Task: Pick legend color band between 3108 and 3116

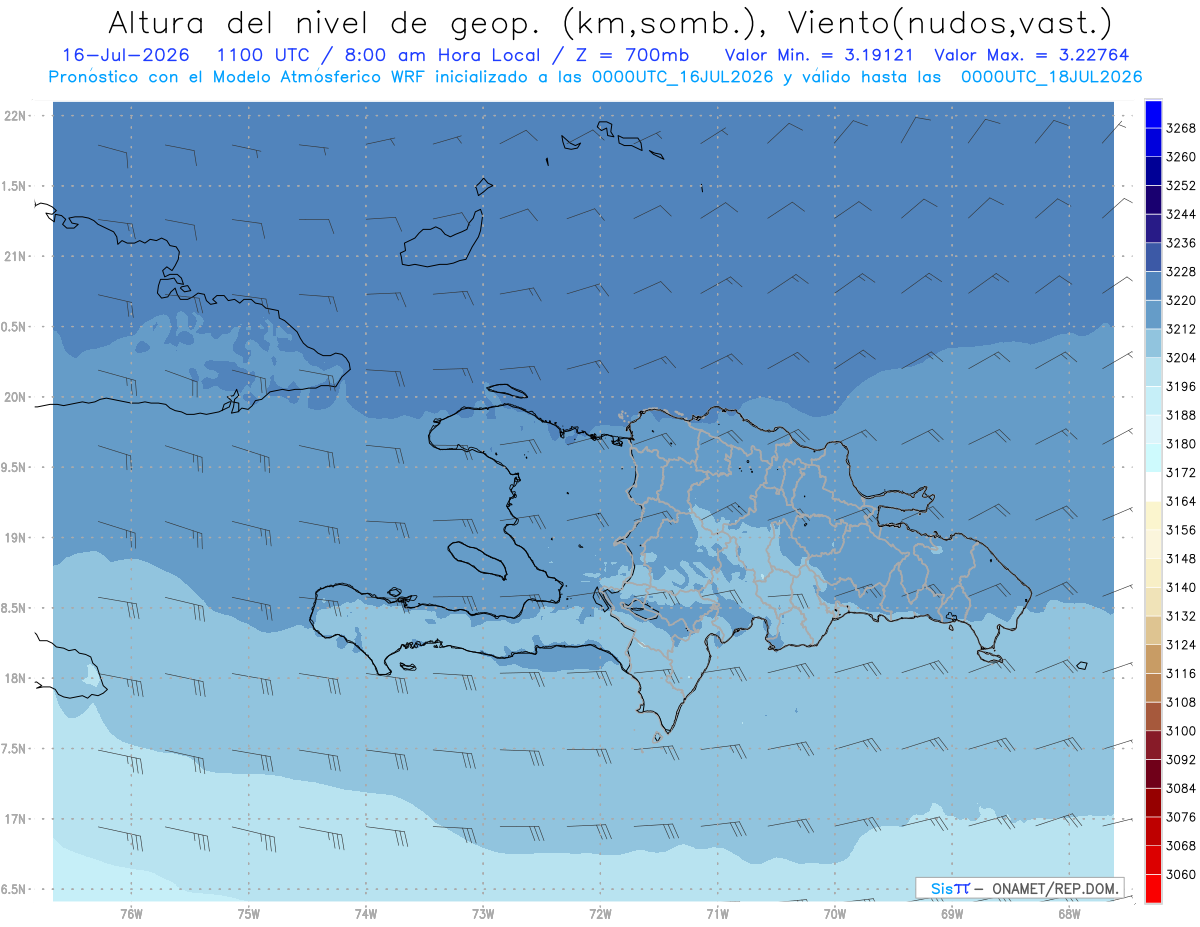Action: [x=1152, y=687]
